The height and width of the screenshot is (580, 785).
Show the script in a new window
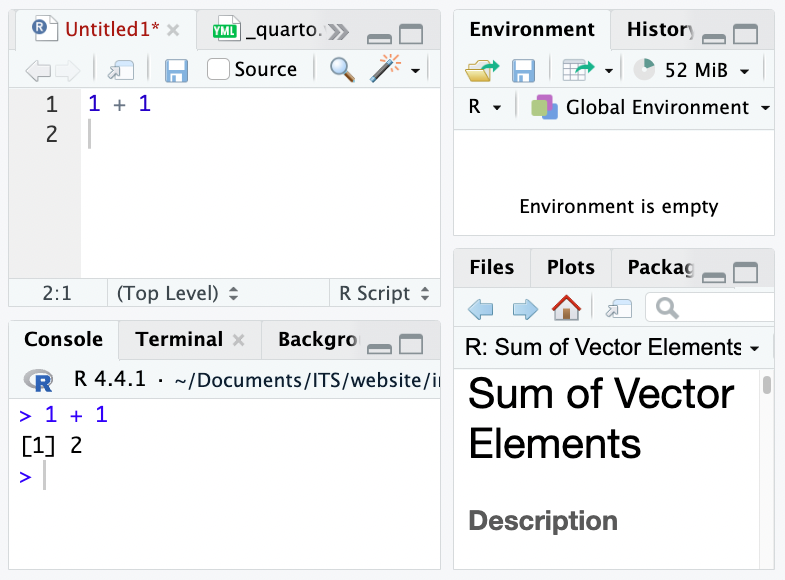coord(121,70)
